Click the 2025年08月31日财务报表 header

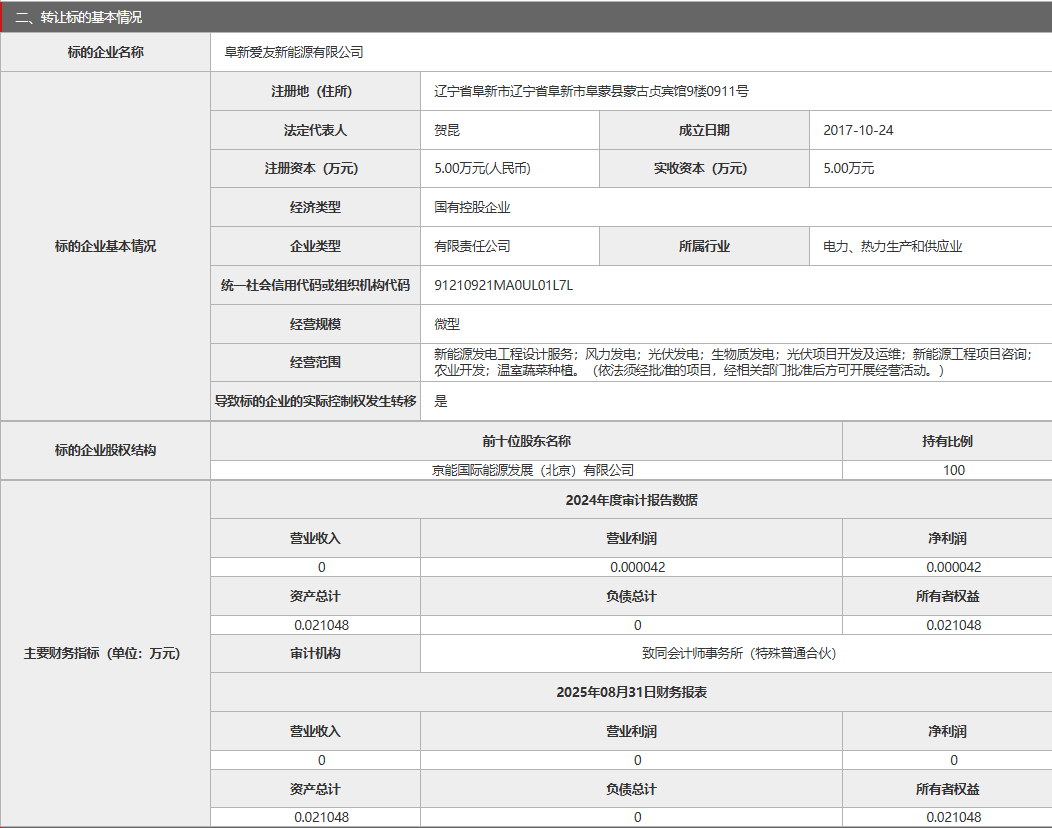click(x=630, y=692)
